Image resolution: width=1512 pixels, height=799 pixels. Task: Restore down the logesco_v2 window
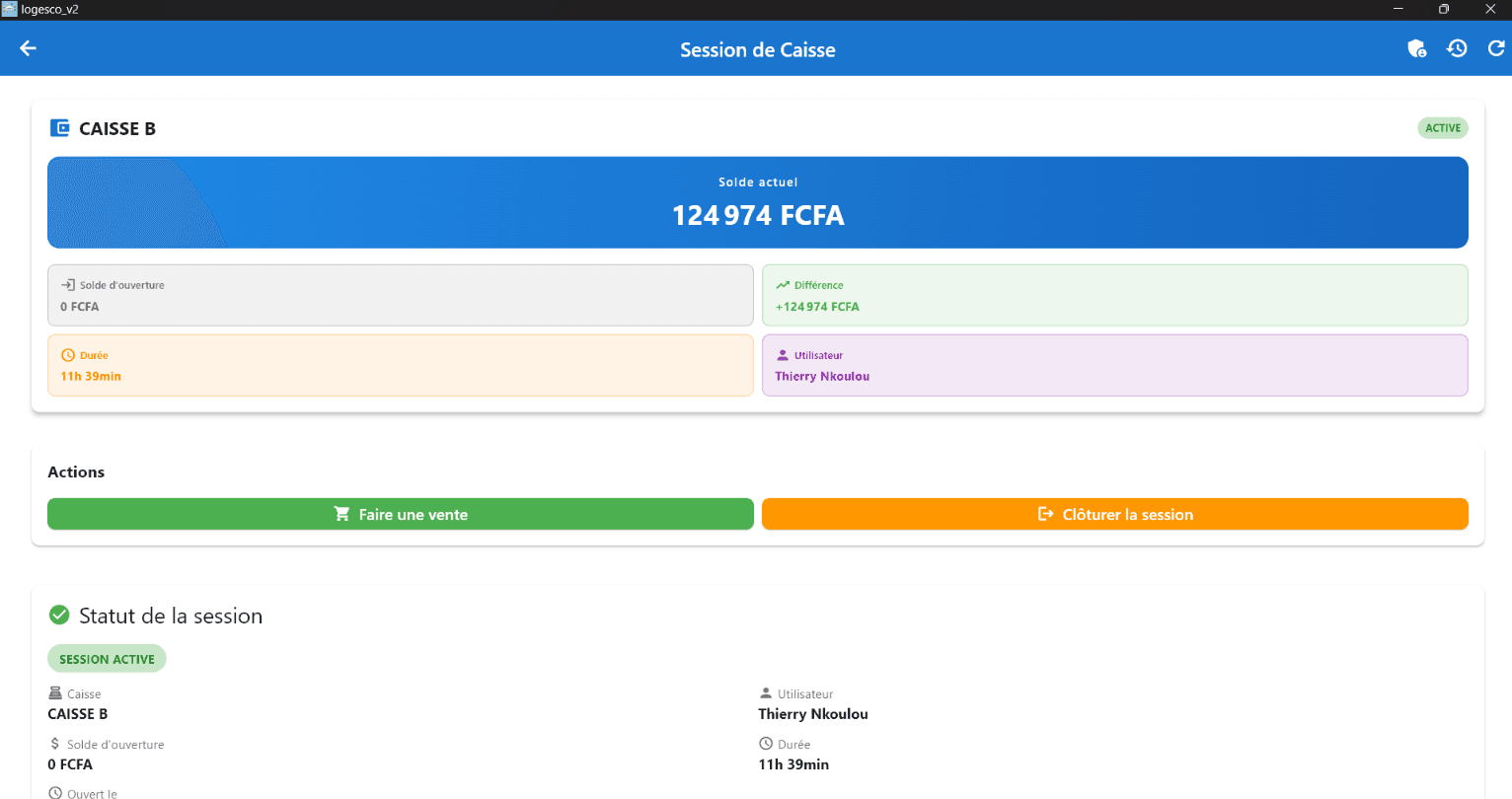pos(1444,9)
